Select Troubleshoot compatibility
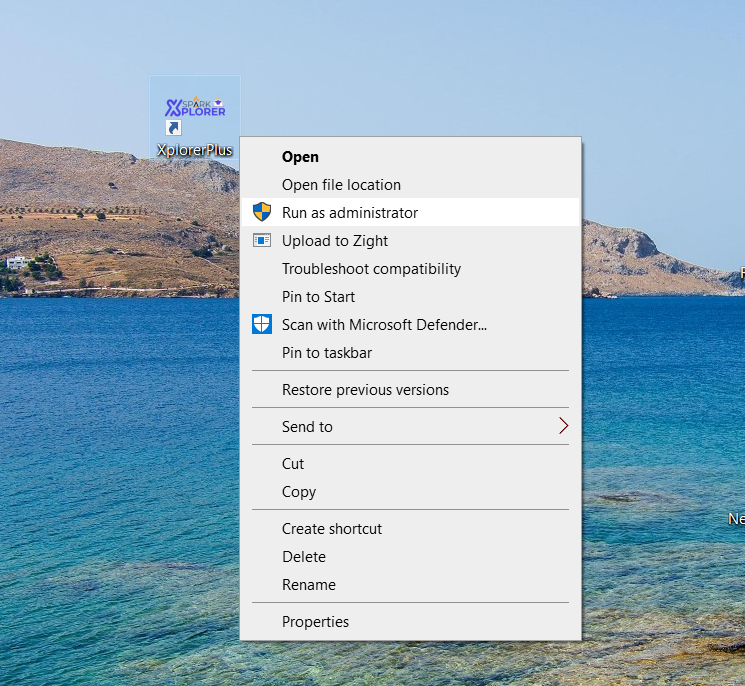Screen dimensions: 745x686 (371, 268)
